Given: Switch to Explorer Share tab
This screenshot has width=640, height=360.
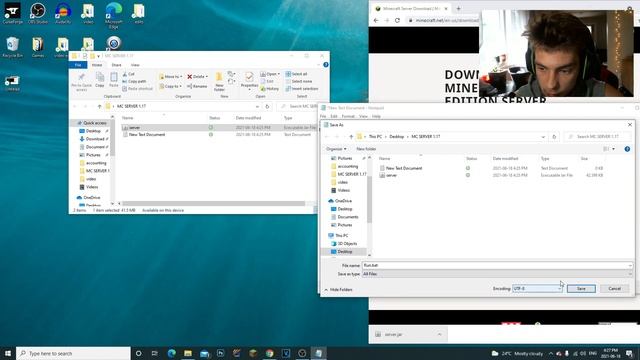Looking at the screenshot, I should pos(116,65).
